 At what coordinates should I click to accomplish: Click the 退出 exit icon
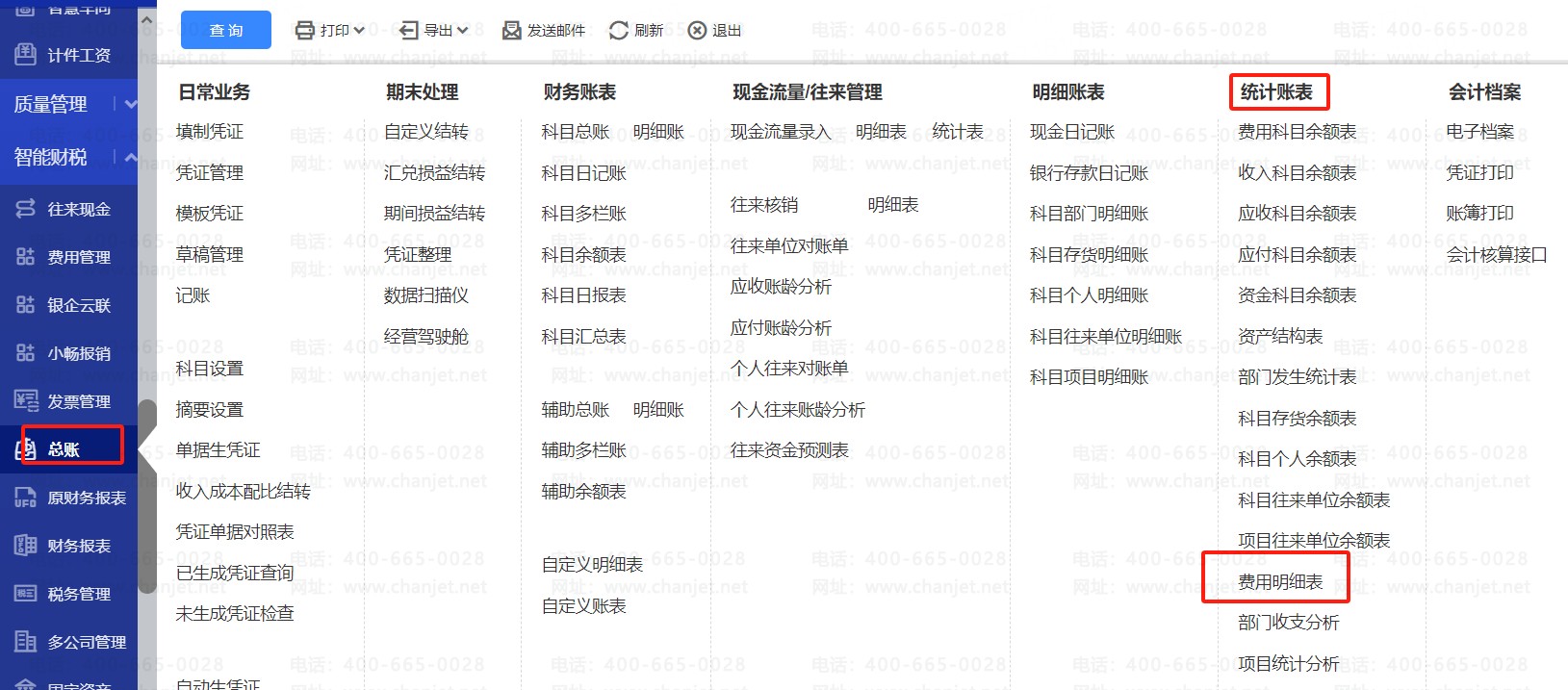coord(698,31)
